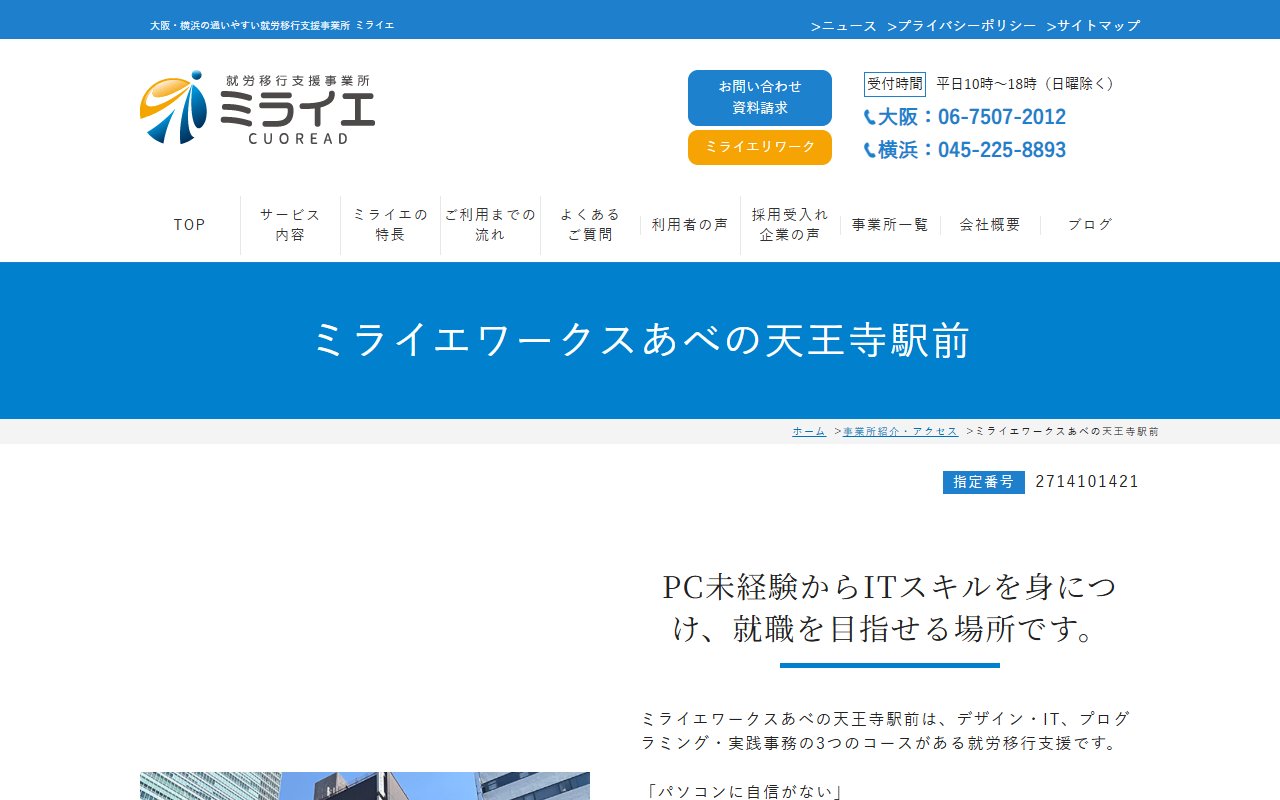Click the orange ミライエリワーク button
The width and height of the screenshot is (1280, 800).
760,147
